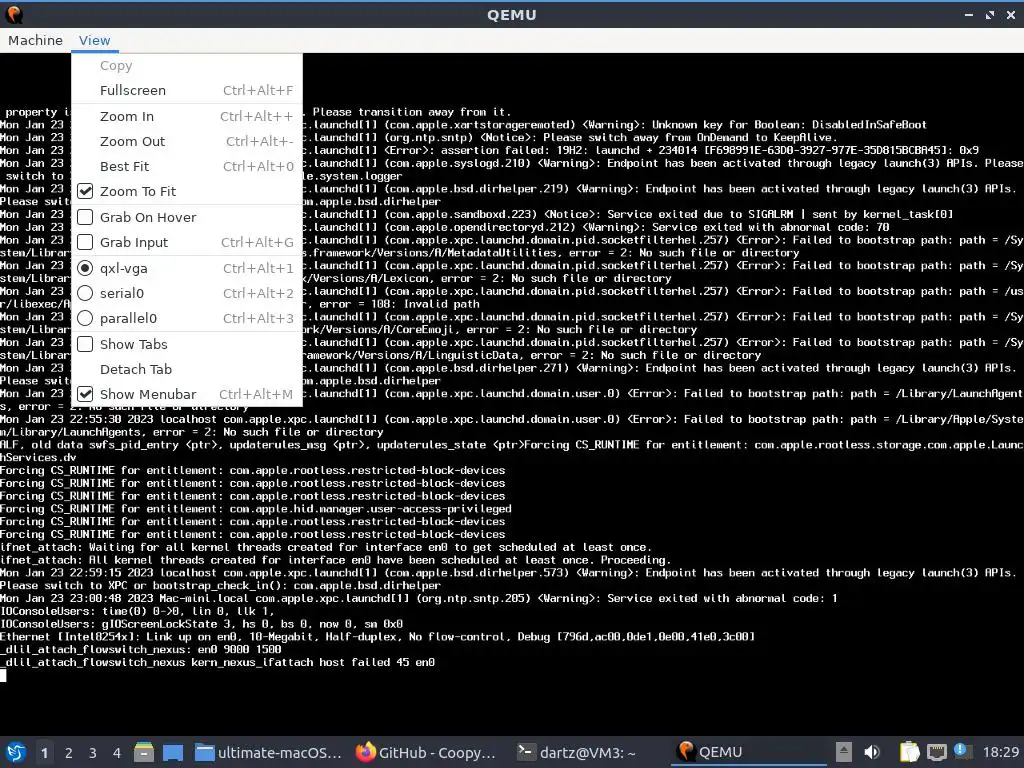Screen dimensions: 1024x768
Task: Click the network monitor tray icon
Action: (936, 752)
